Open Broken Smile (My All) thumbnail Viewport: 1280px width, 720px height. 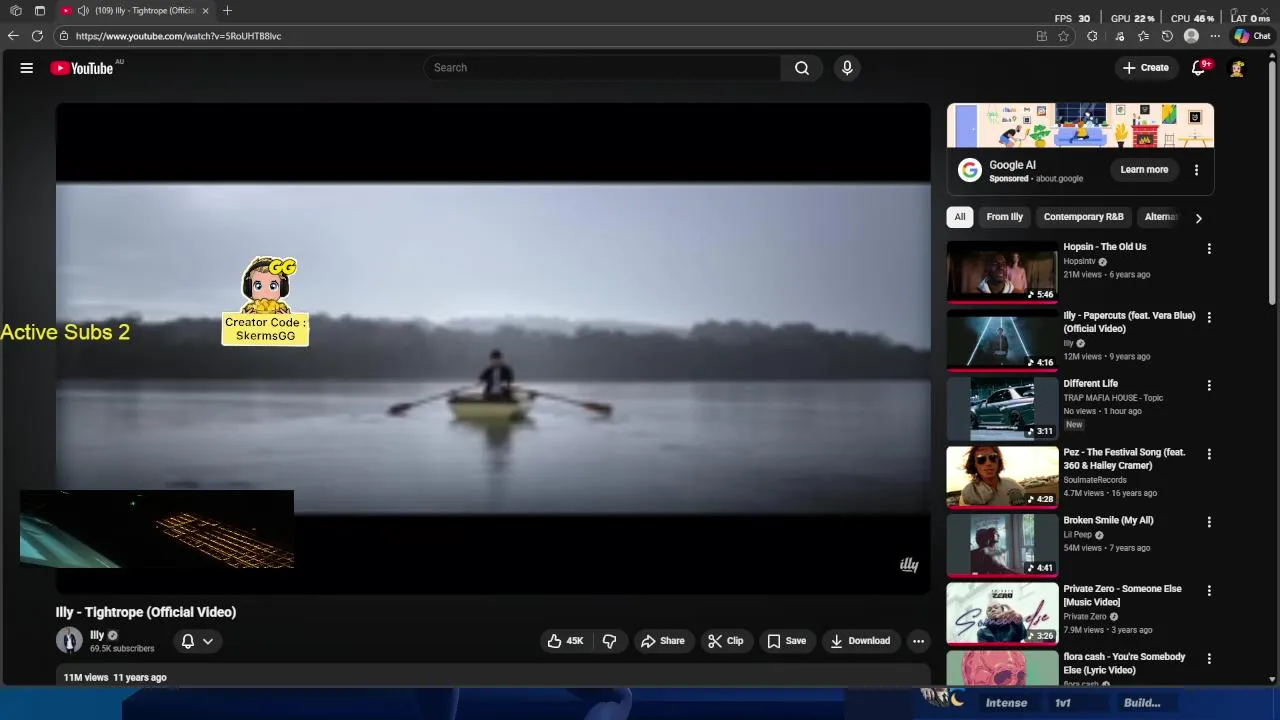pyautogui.click(x=1002, y=545)
